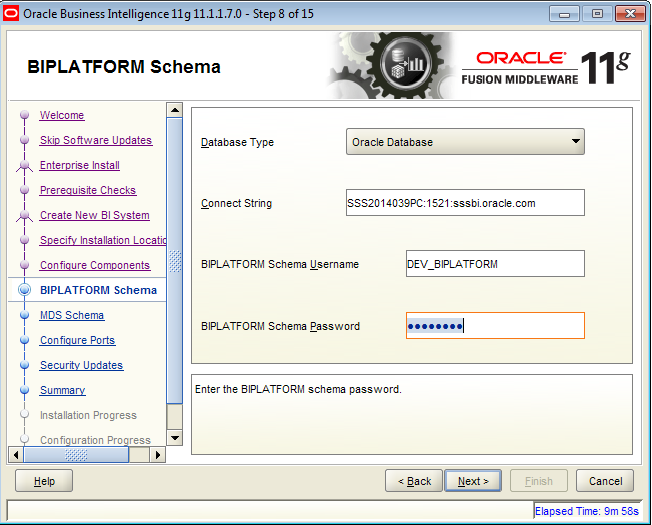
Task: Click the Installation Progress step bullet icon
Action: coord(25,414)
